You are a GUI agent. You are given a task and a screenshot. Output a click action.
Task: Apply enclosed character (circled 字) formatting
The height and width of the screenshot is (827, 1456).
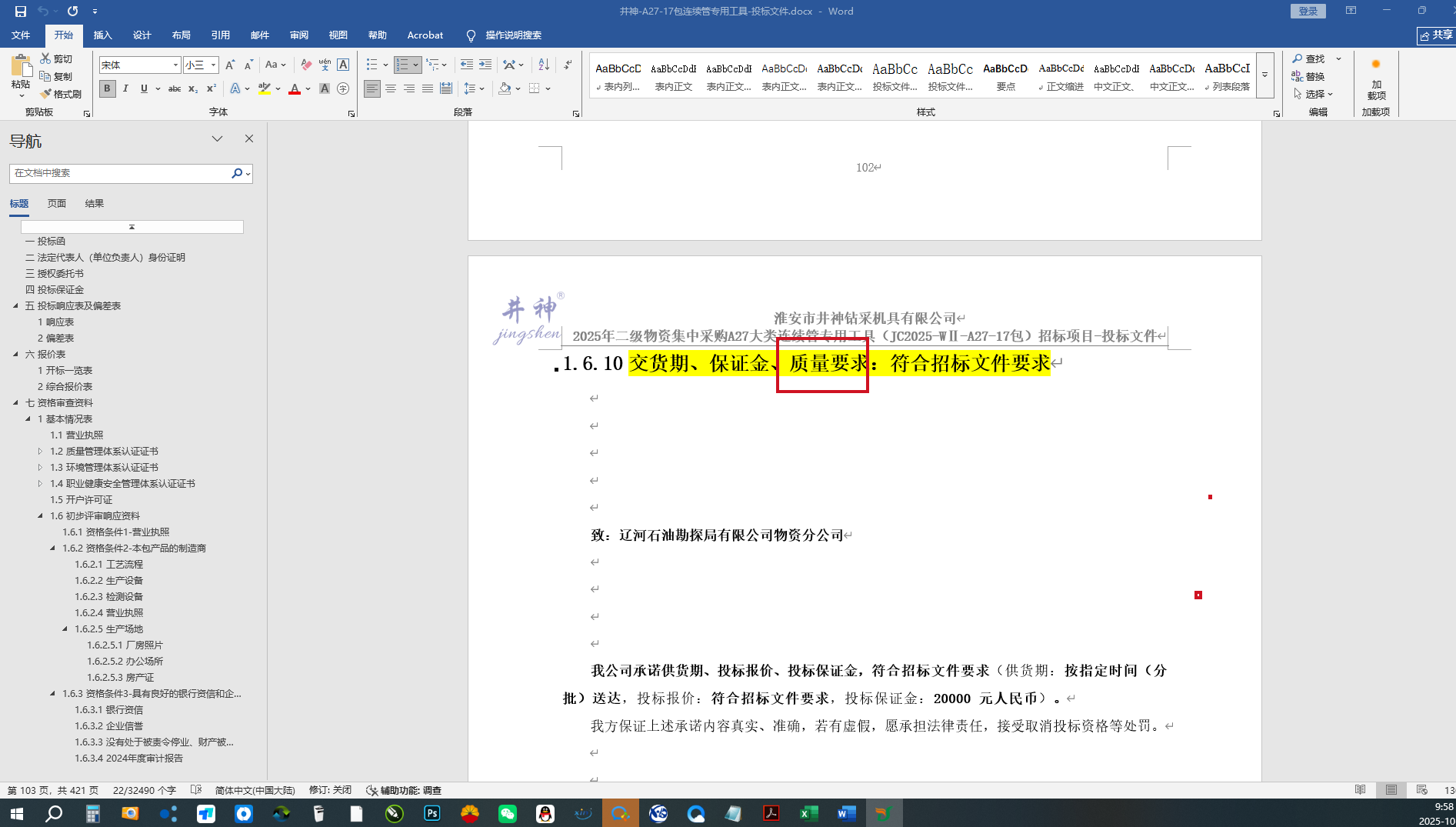point(343,88)
